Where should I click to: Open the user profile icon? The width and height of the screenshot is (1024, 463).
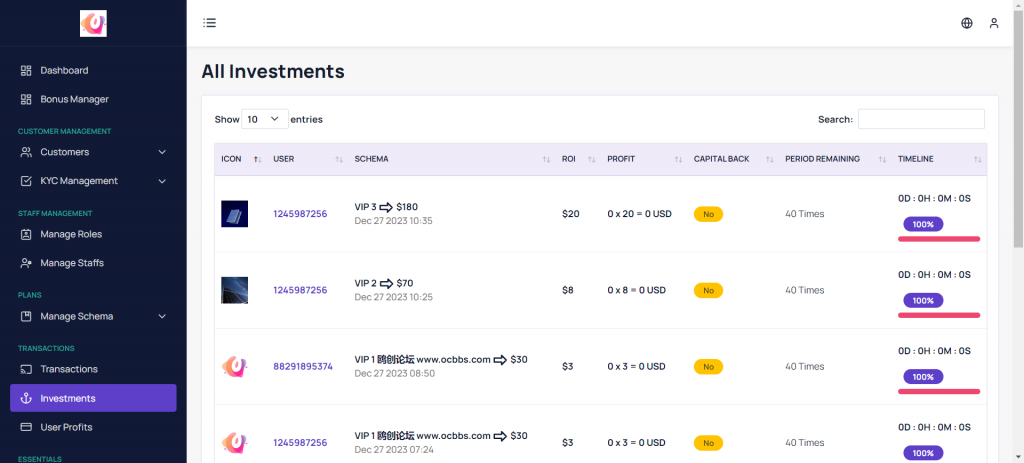(994, 23)
